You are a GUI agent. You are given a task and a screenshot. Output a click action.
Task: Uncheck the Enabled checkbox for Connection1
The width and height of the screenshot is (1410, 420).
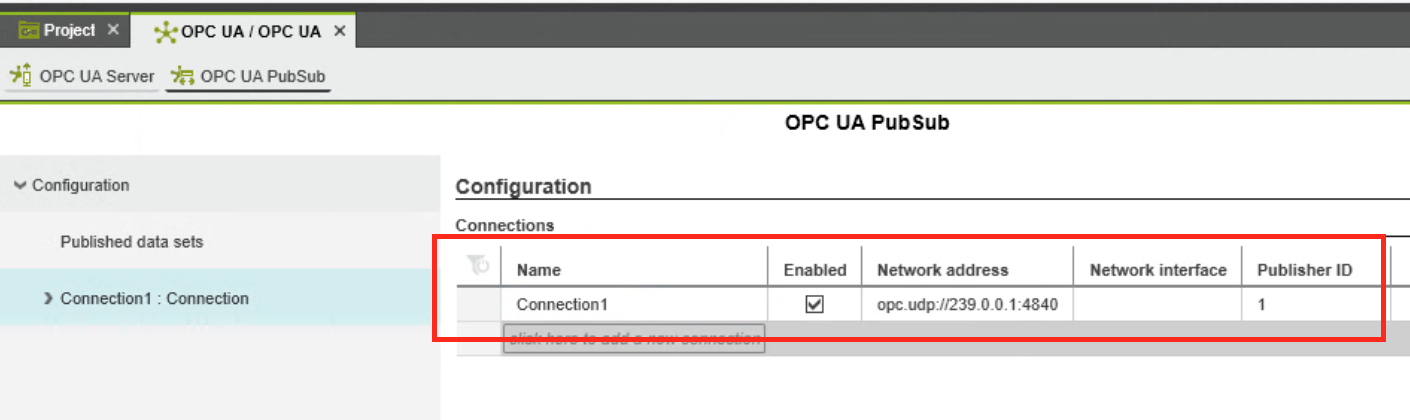814,305
